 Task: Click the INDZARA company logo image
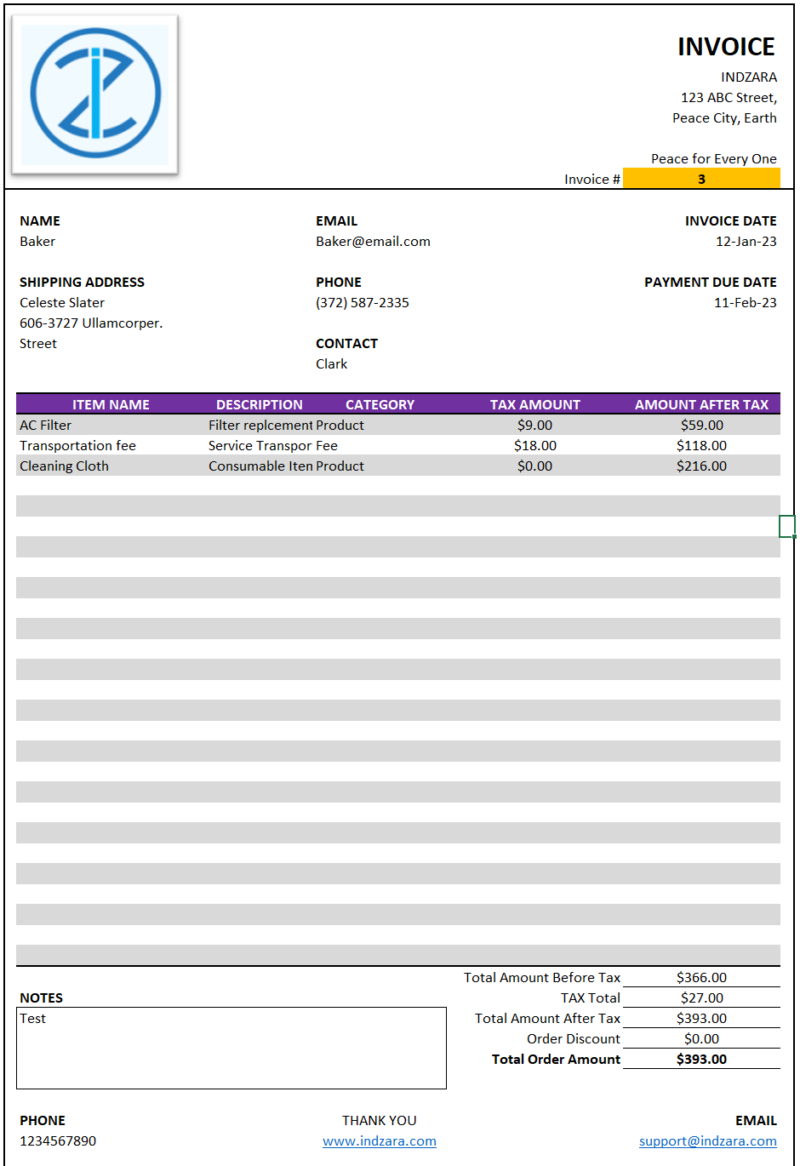[95, 90]
